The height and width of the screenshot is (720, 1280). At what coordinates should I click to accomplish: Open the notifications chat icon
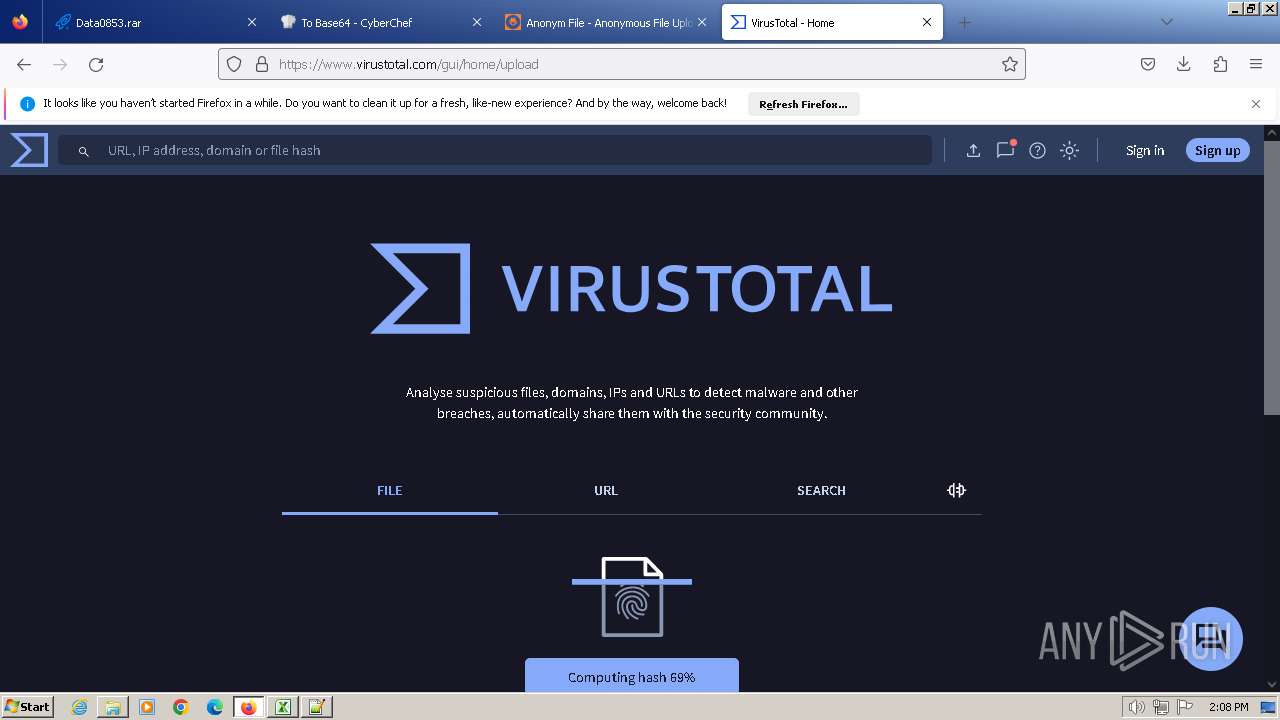tap(1005, 150)
